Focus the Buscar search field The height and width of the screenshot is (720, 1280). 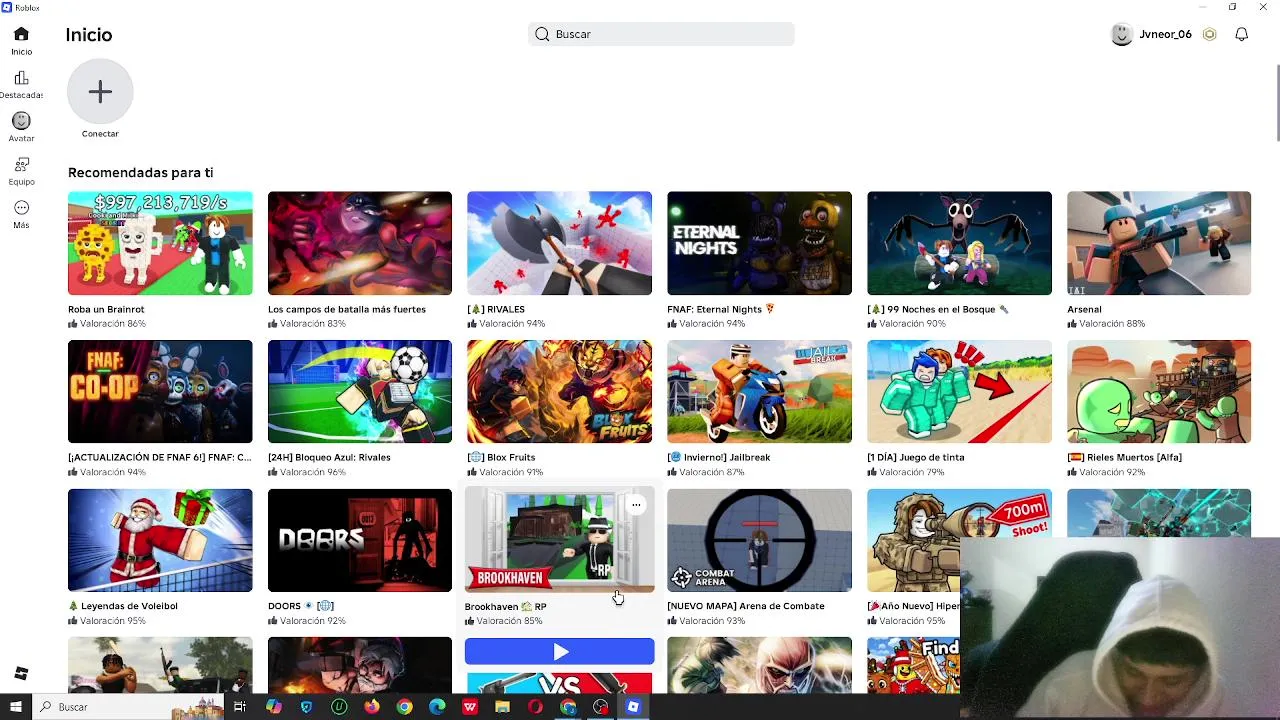pyautogui.click(x=661, y=34)
